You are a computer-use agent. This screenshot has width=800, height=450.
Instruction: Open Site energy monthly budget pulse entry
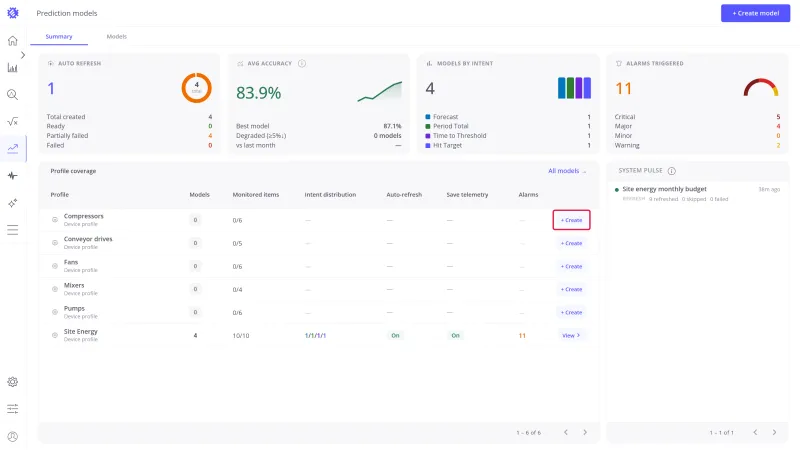[x=697, y=193]
